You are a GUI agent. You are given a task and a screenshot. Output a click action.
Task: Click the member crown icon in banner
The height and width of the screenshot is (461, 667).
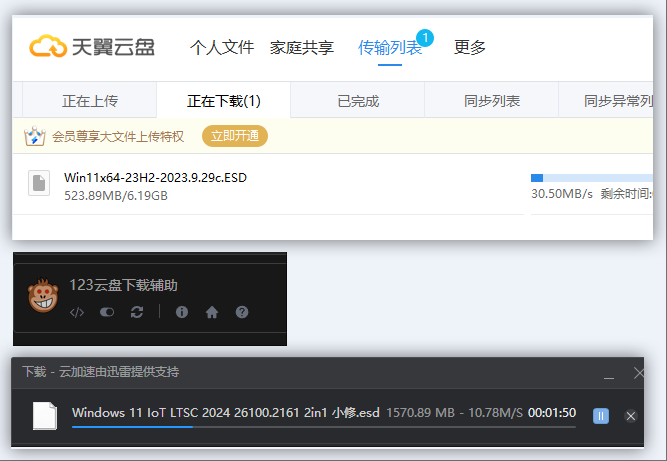tap(34, 136)
